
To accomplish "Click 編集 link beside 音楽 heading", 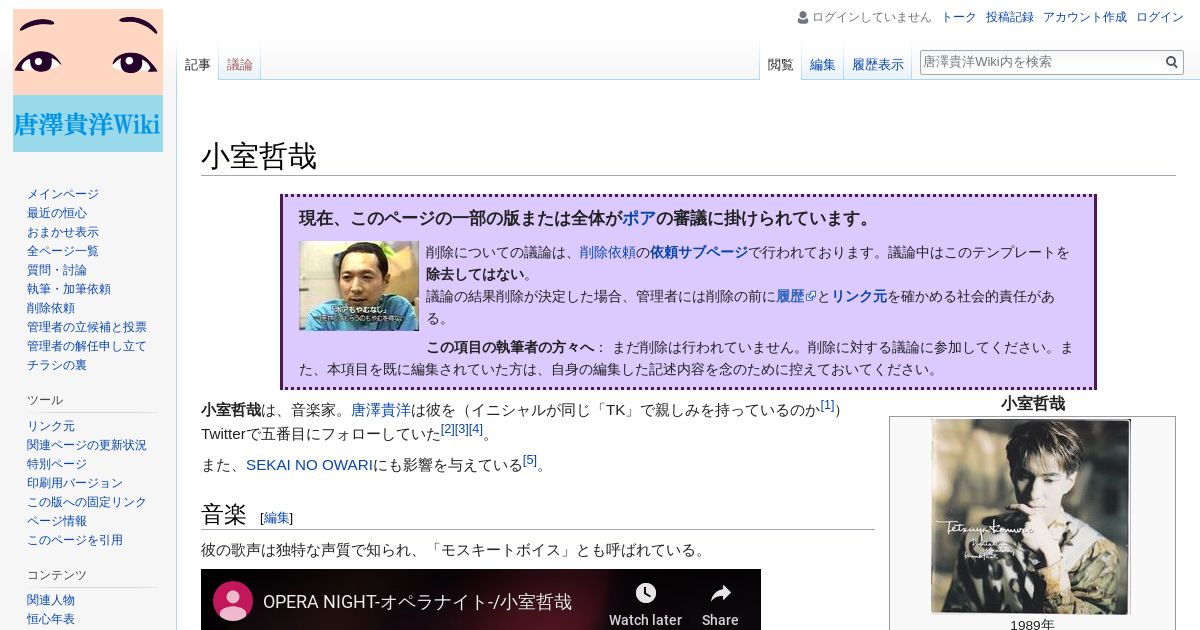I will tap(276, 518).
